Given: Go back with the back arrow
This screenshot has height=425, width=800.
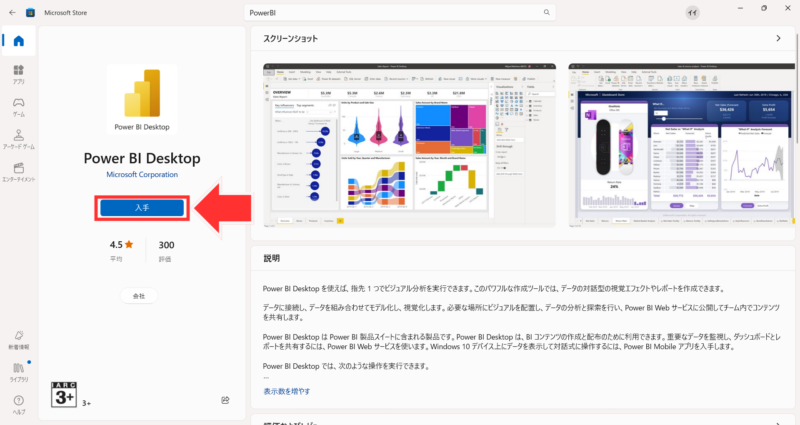Looking at the screenshot, I should [12, 13].
